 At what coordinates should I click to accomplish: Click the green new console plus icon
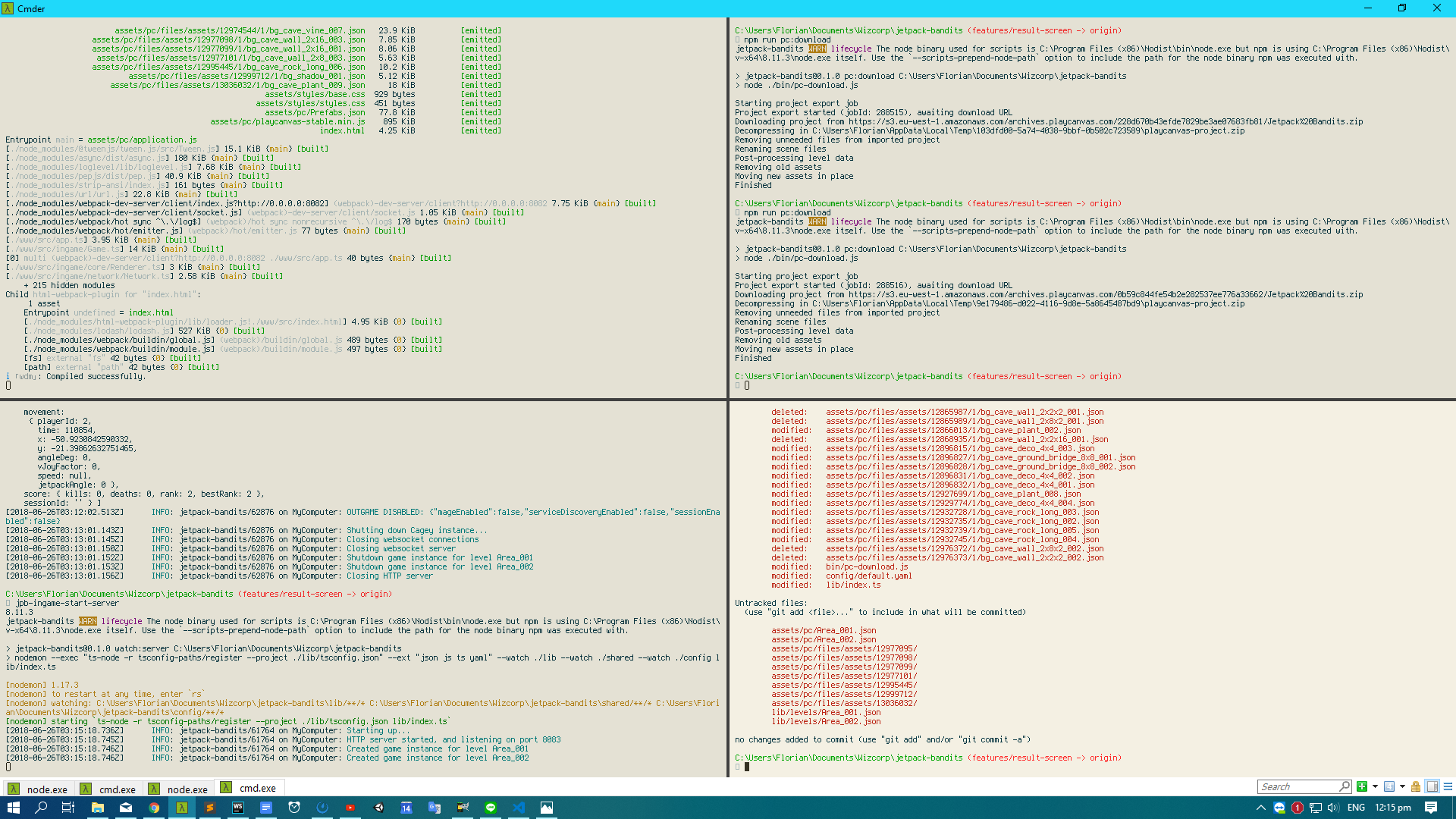[x=1362, y=786]
